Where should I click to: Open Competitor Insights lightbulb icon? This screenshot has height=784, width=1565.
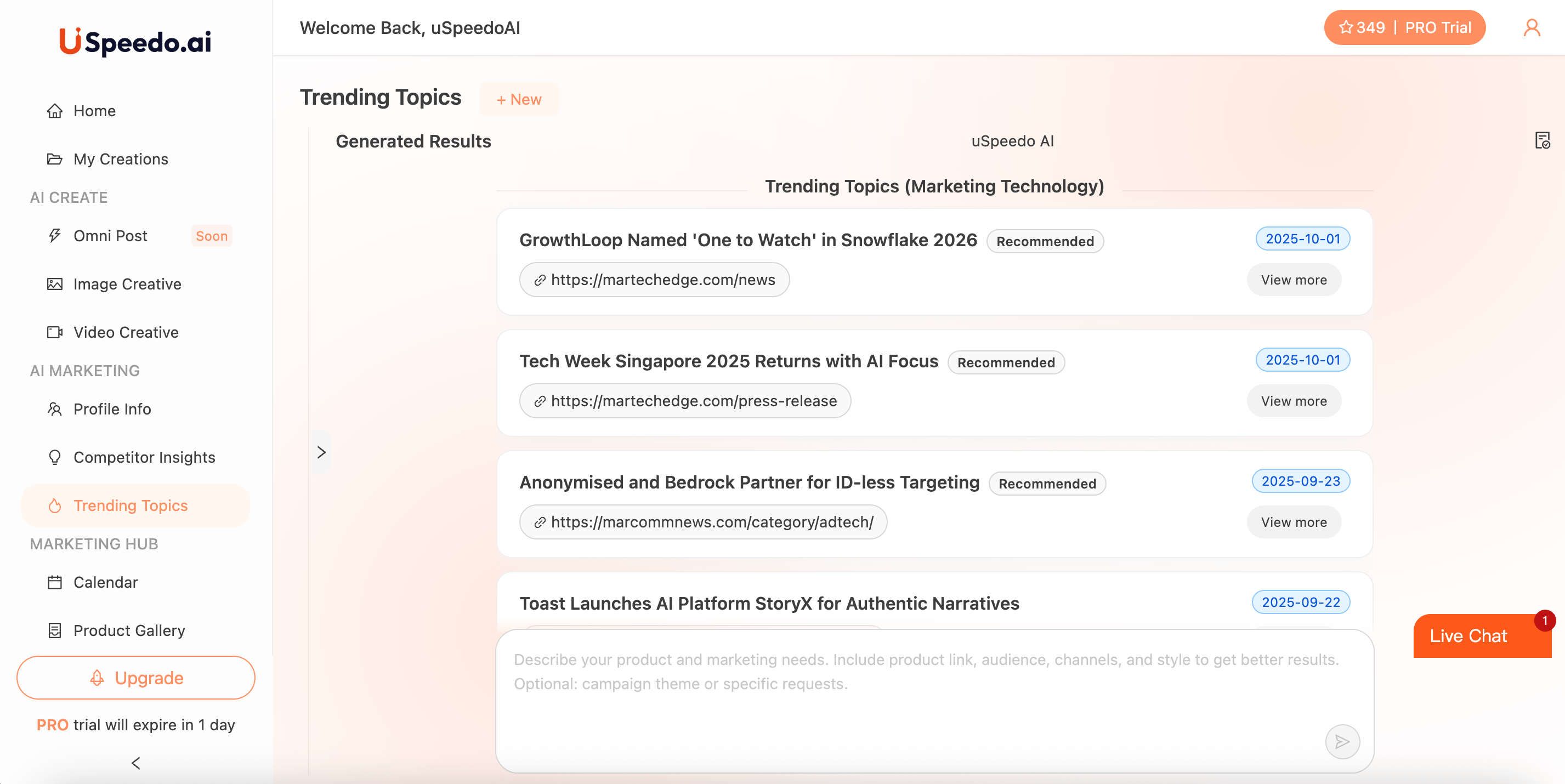click(x=55, y=457)
